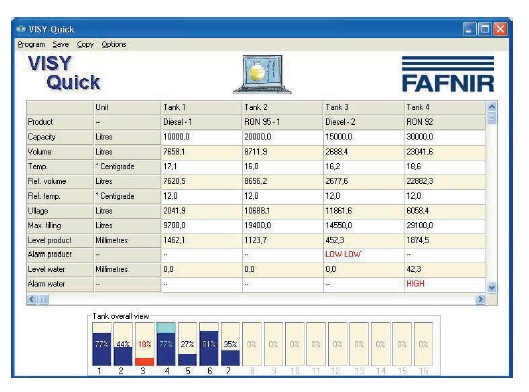Image resolution: width=529 pixels, height=392 pixels.
Task: Select tank 1 bar showing 77%
Action: tap(102, 344)
